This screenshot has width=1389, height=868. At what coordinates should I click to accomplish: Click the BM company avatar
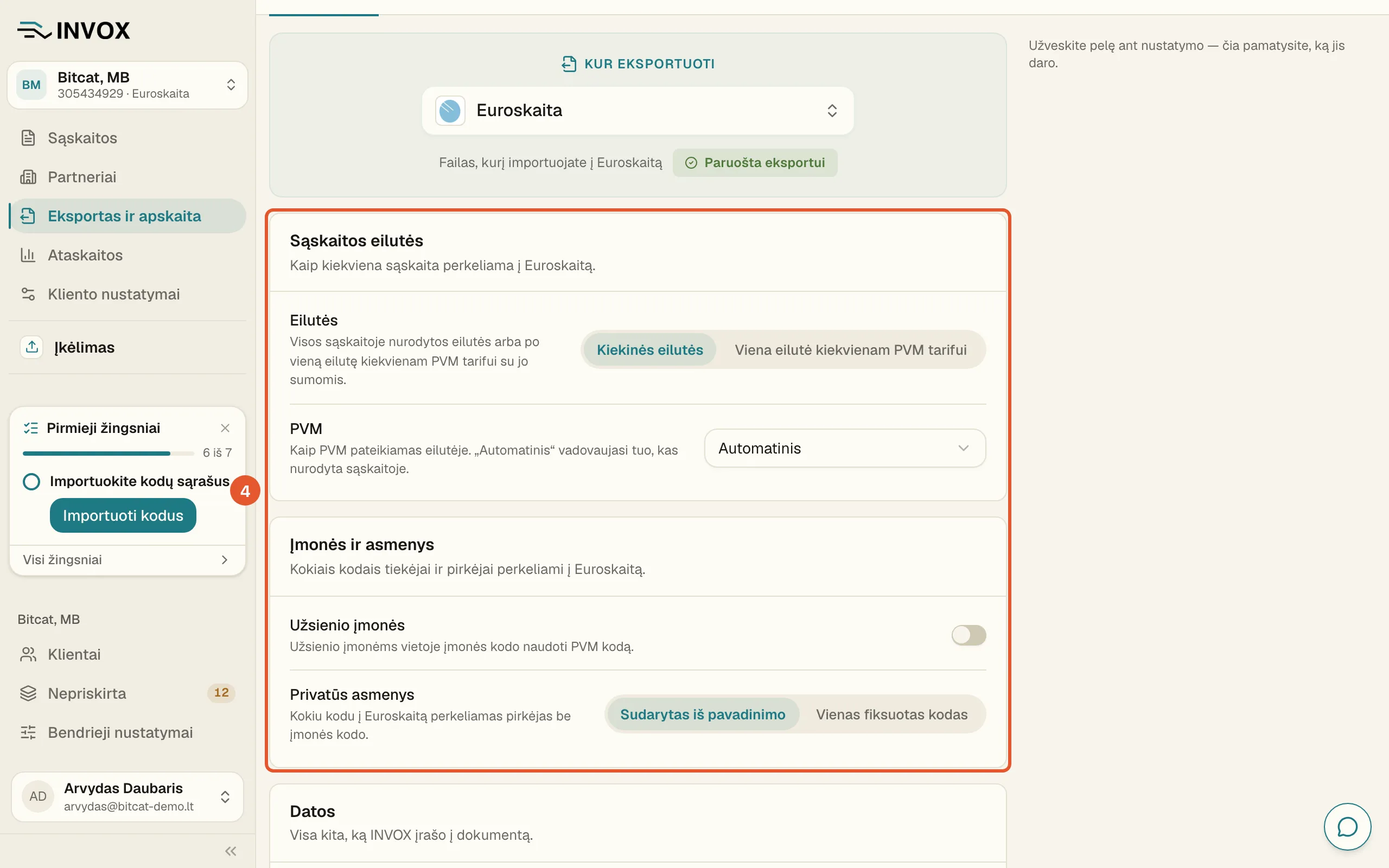coord(31,85)
